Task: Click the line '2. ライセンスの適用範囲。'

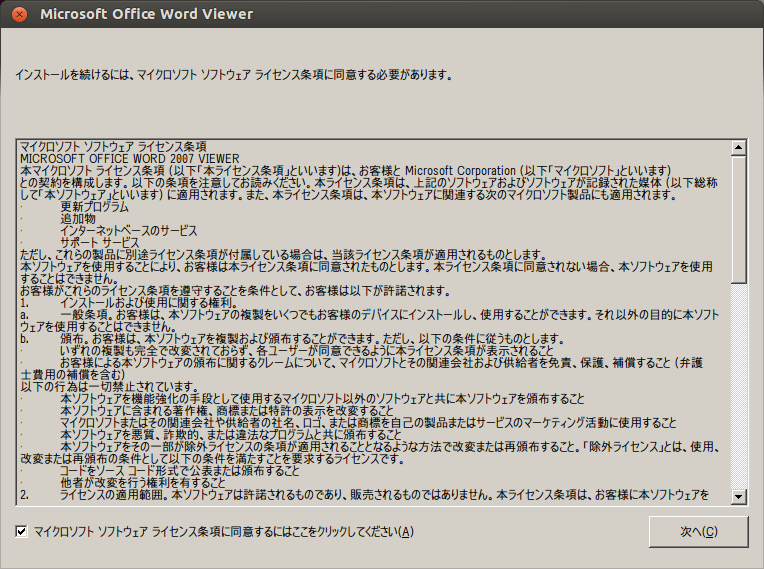Action: click(x=364, y=495)
